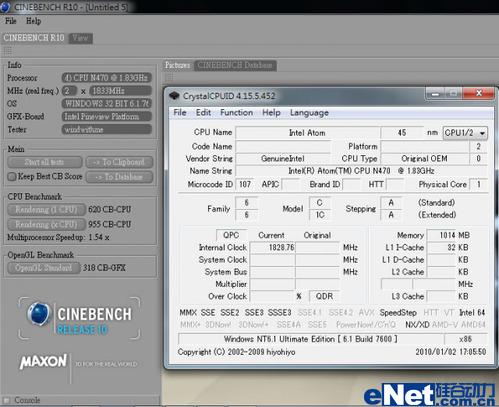This screenshot has height=407, width=499.
Task: Click the CrystalCPUID chip icon in title bar
Action: pyautogui.click(x=174, y=96)
